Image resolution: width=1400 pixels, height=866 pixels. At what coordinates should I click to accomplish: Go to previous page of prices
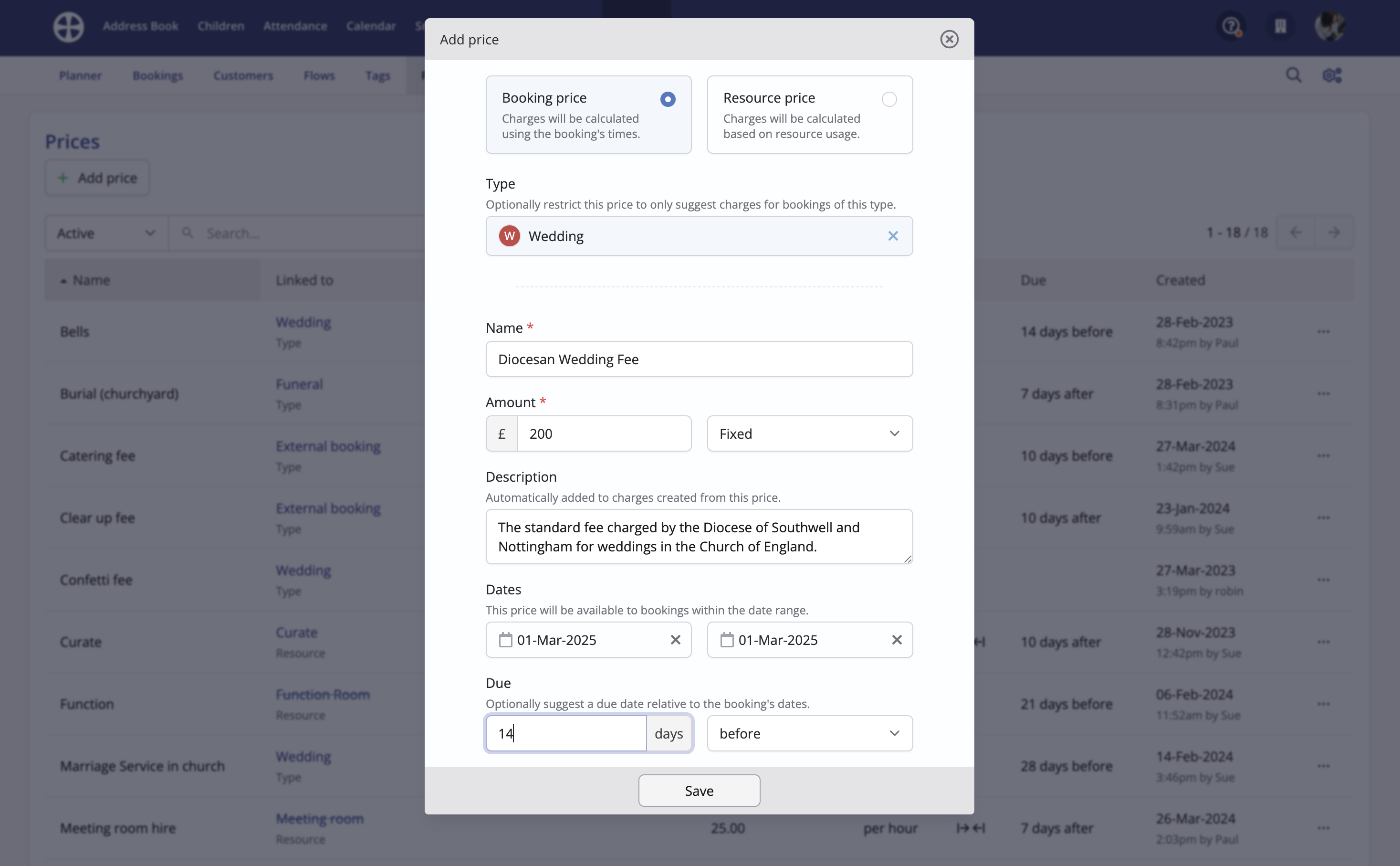pyautogui.click(x=1296, y=232)
